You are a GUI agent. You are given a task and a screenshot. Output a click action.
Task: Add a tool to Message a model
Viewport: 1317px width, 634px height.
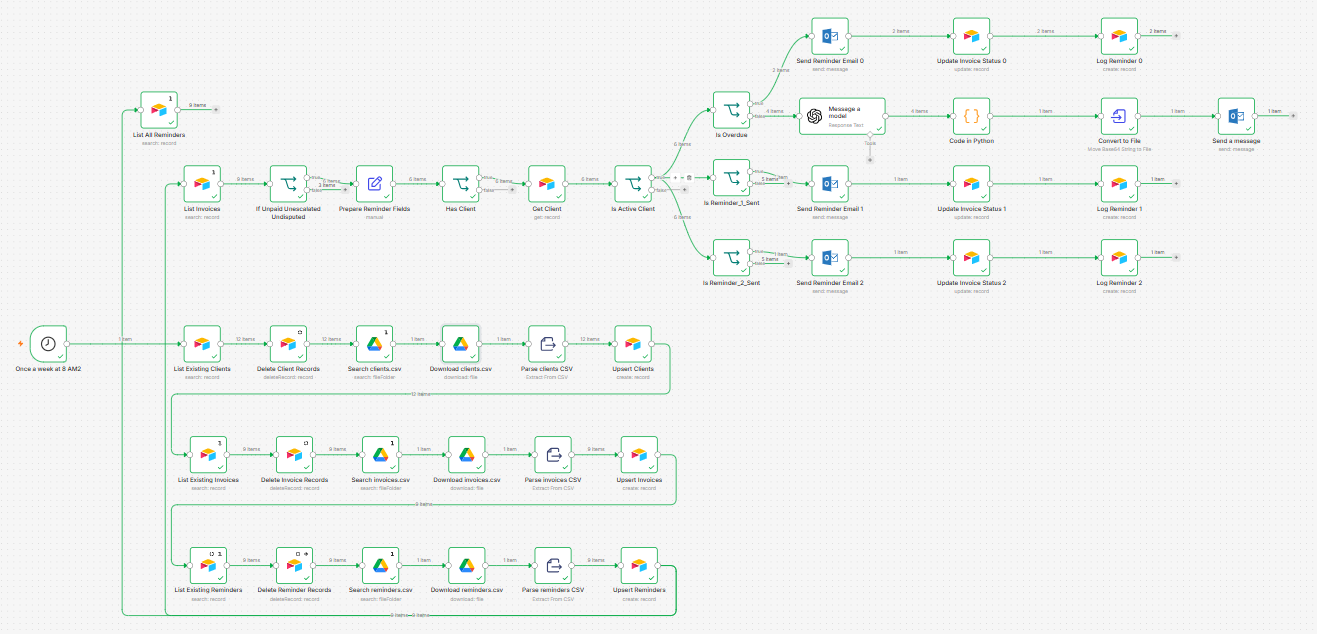(870, 160)
